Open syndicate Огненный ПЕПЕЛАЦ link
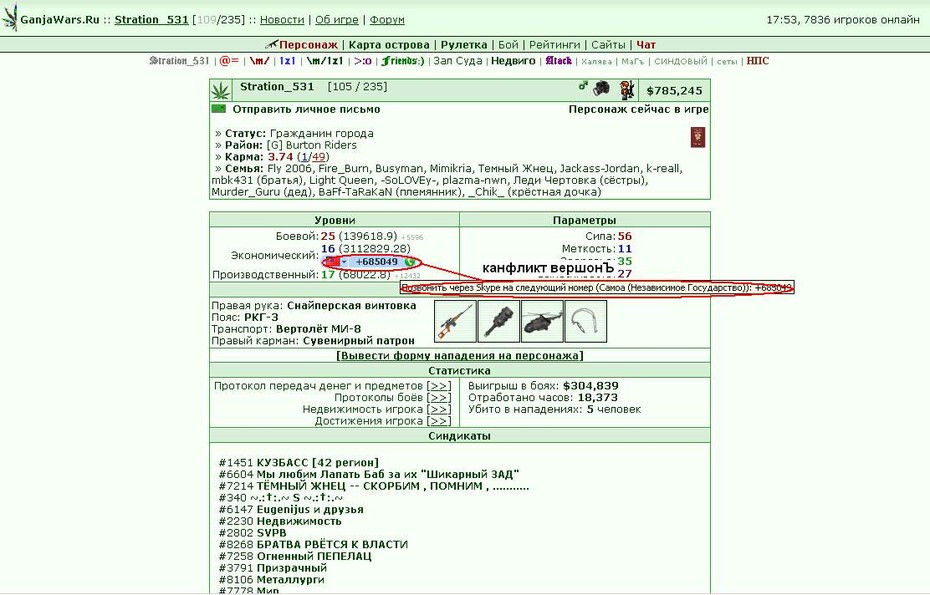This screenshot has height=595, width=930. (x=314, y=556)
